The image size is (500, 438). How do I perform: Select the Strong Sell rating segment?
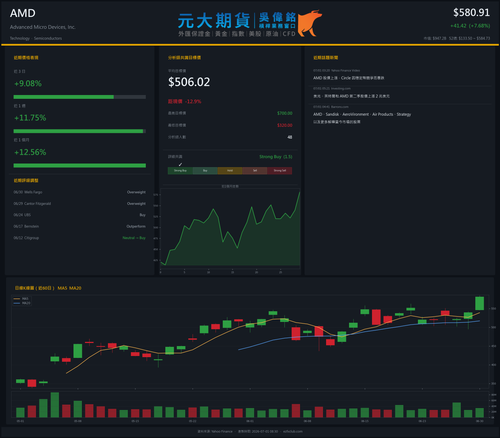280,171
